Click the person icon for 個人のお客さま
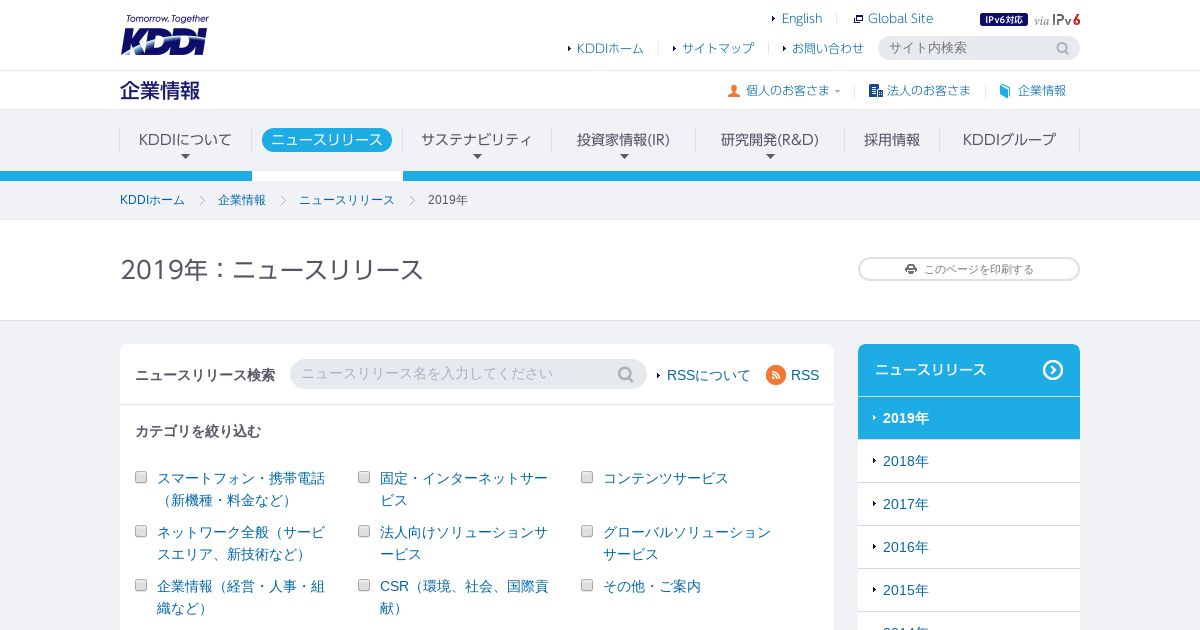 tap(734, 90)
